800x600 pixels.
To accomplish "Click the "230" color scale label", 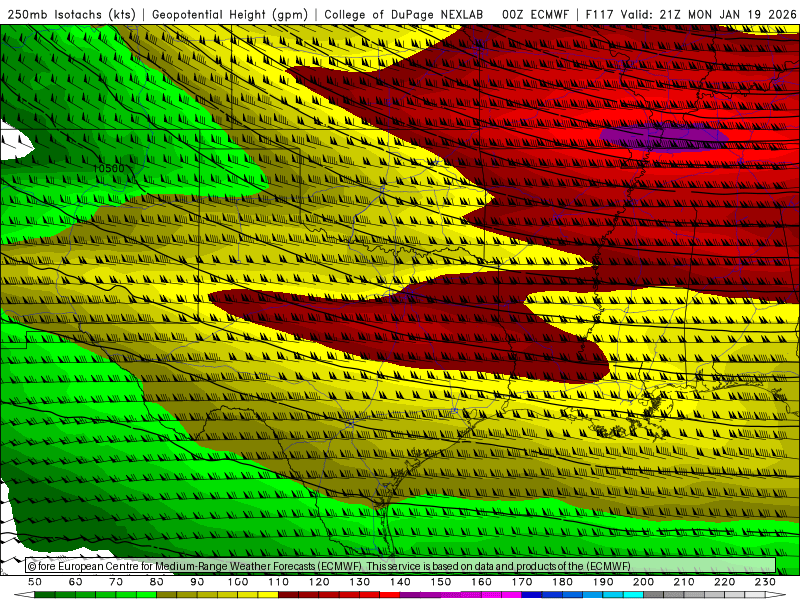I will tap(766, 582).
